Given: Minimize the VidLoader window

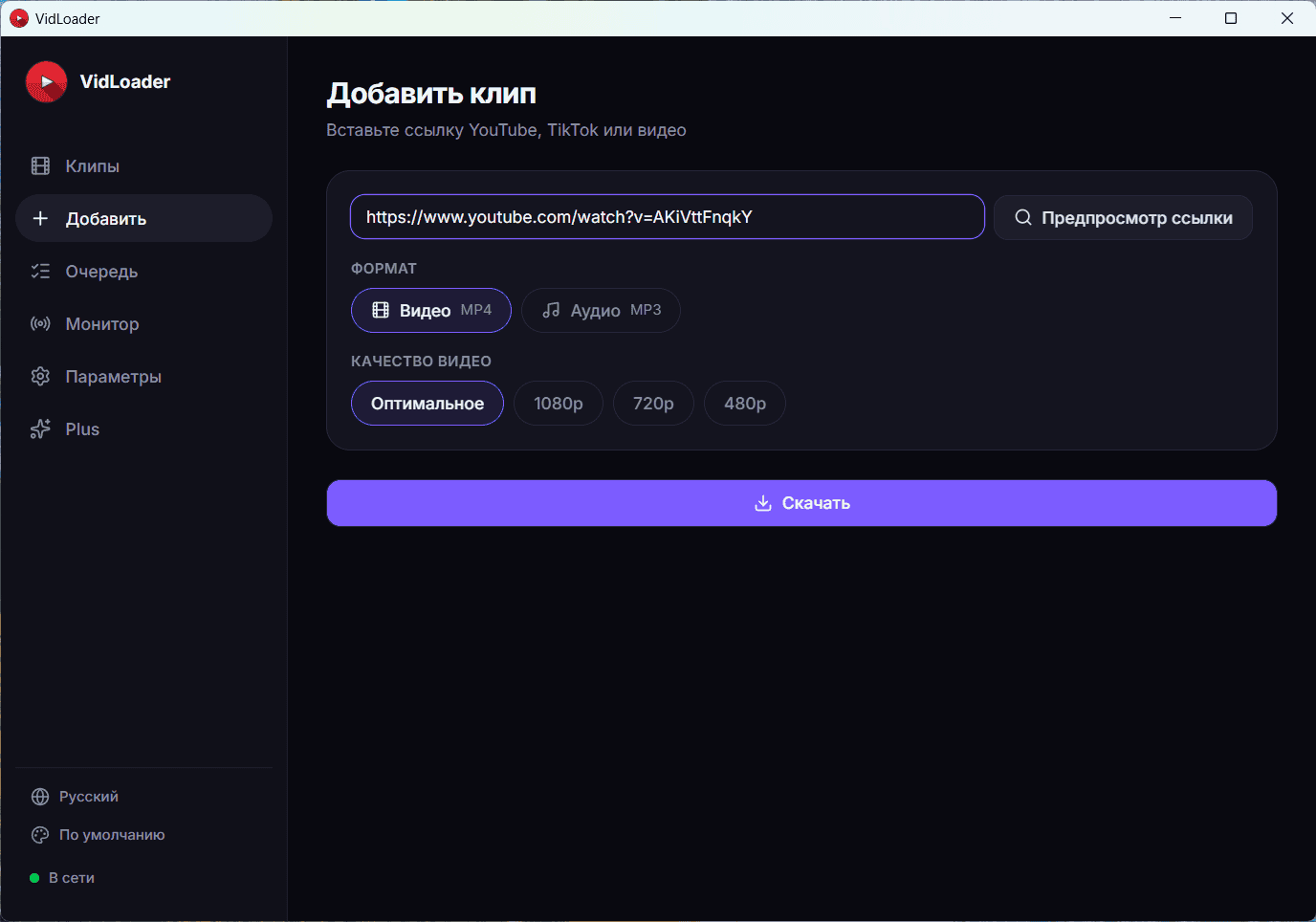Looking at the screenshot, I should click(1175, 18).
